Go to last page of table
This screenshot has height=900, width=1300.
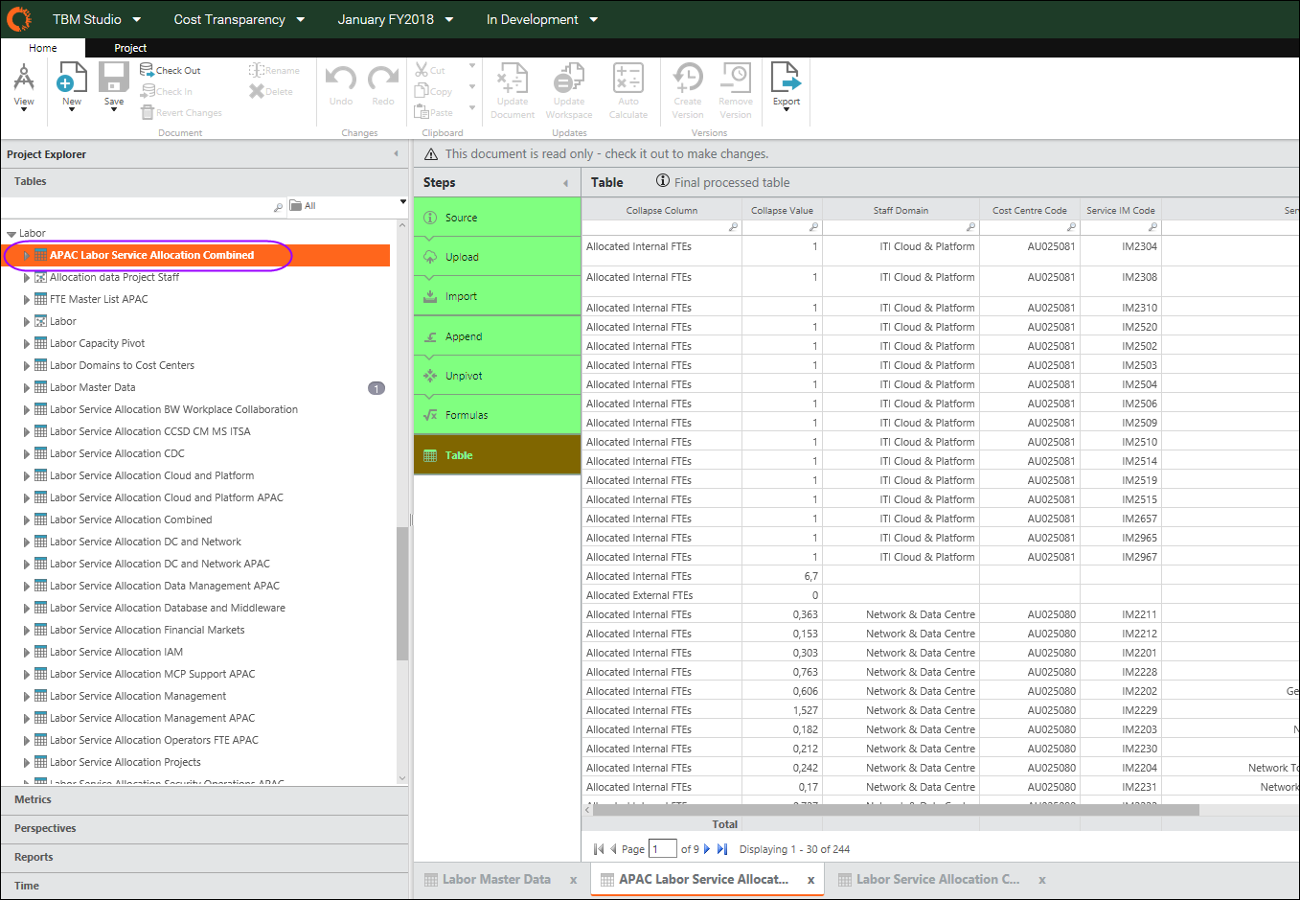[722, 849]
